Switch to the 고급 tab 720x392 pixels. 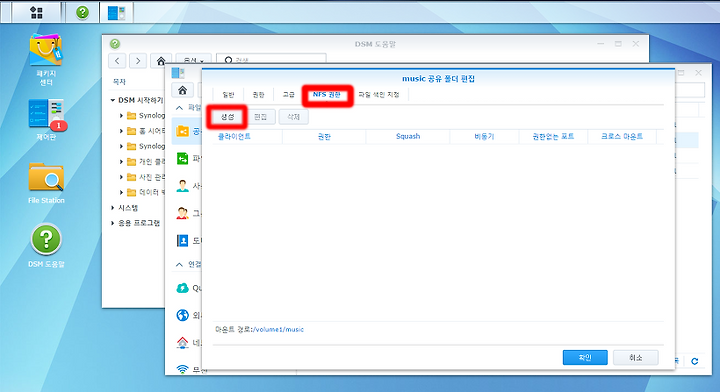pos(288,95)
